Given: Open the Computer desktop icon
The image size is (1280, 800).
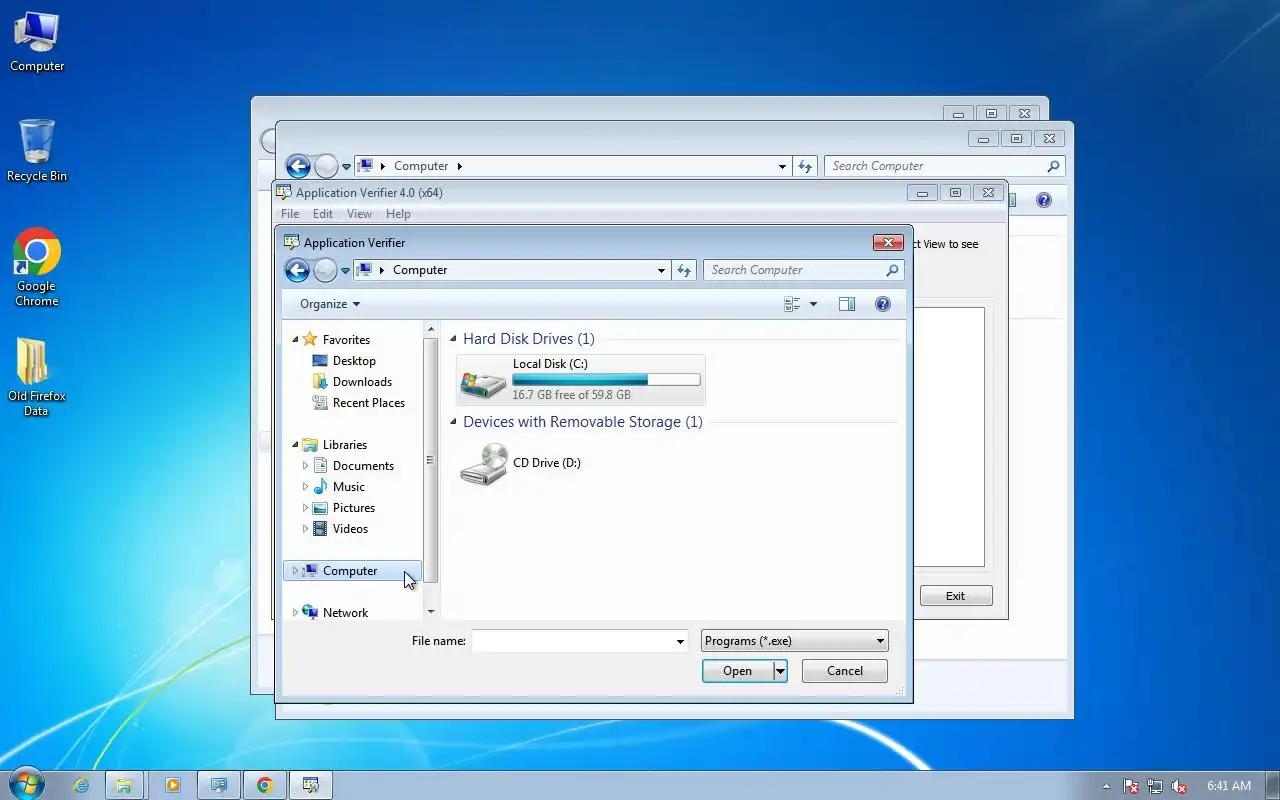Looking at the screenshot, I should click(37, 42).
